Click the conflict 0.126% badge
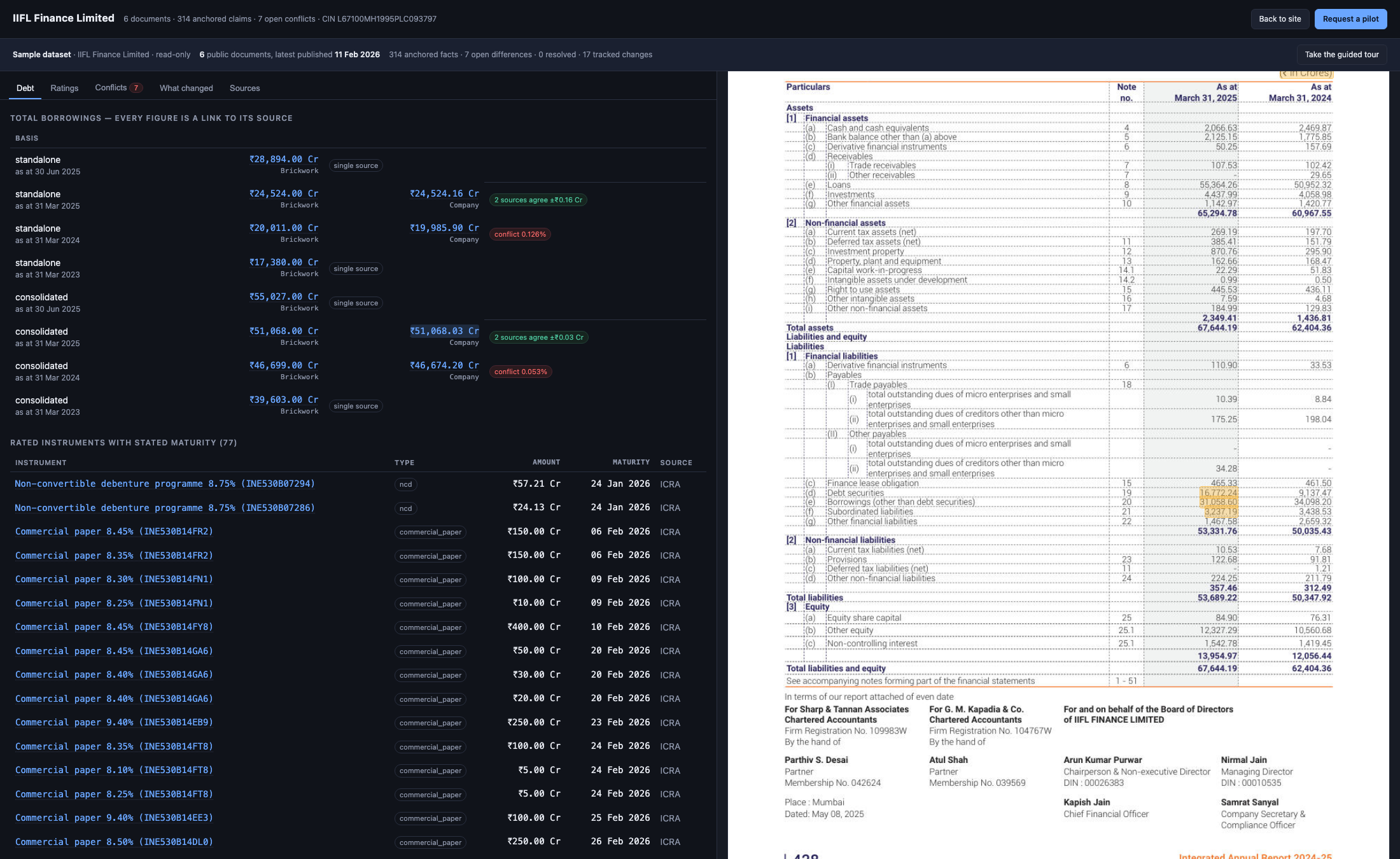This screenshot has height=859, width=1400. [x=520, y=234]
